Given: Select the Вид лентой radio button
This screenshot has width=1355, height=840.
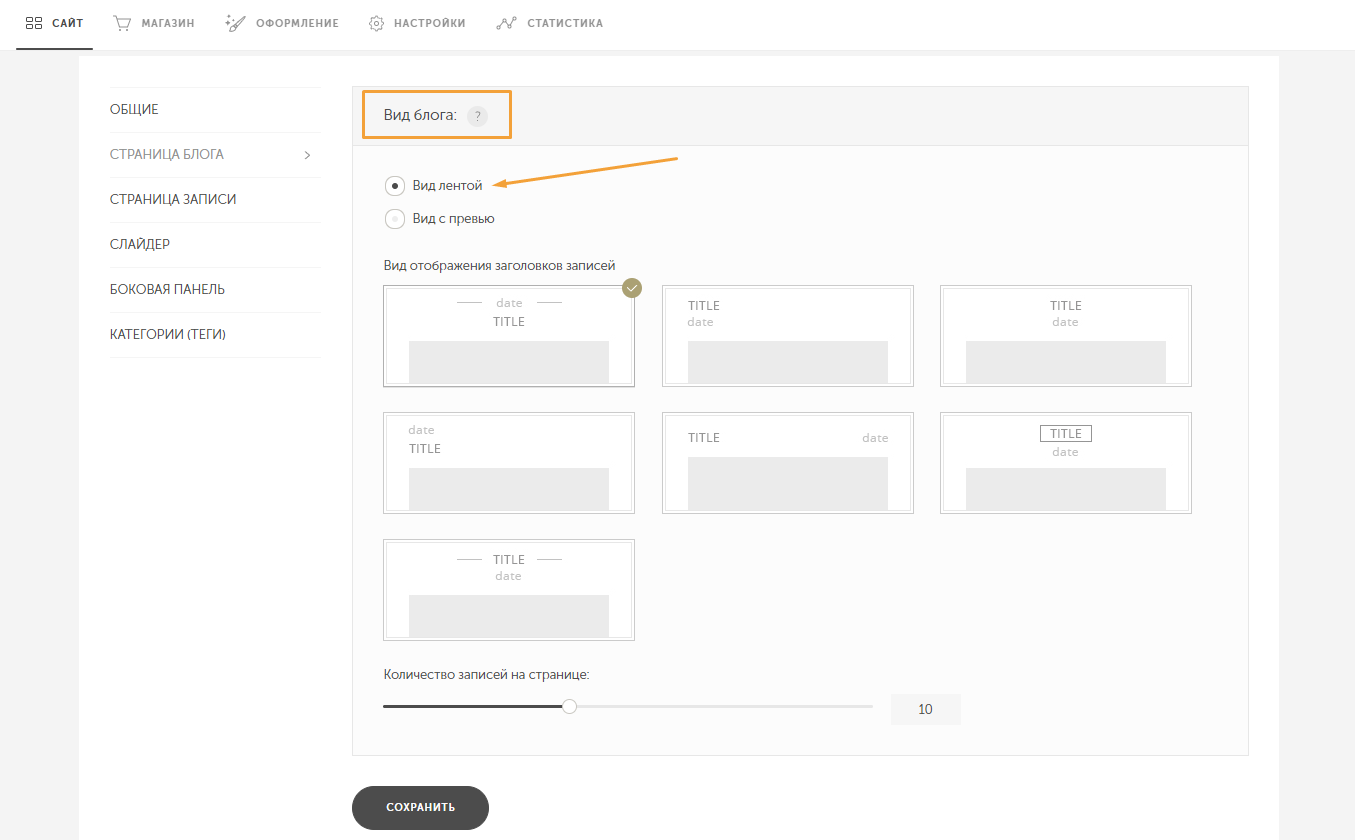Looking at the screenshot, I should 395,186.
